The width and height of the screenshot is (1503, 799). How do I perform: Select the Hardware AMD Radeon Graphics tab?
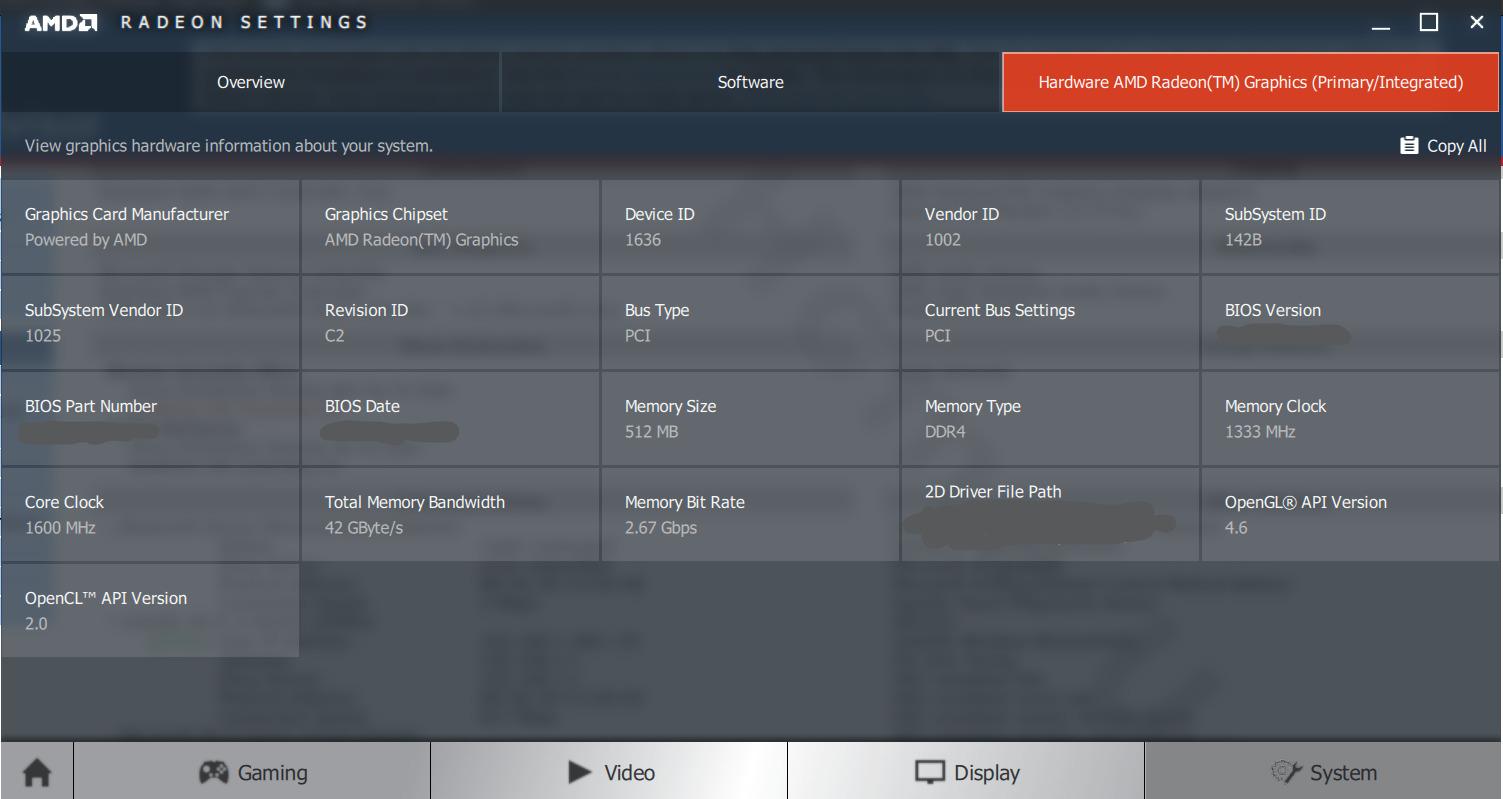1251,82
